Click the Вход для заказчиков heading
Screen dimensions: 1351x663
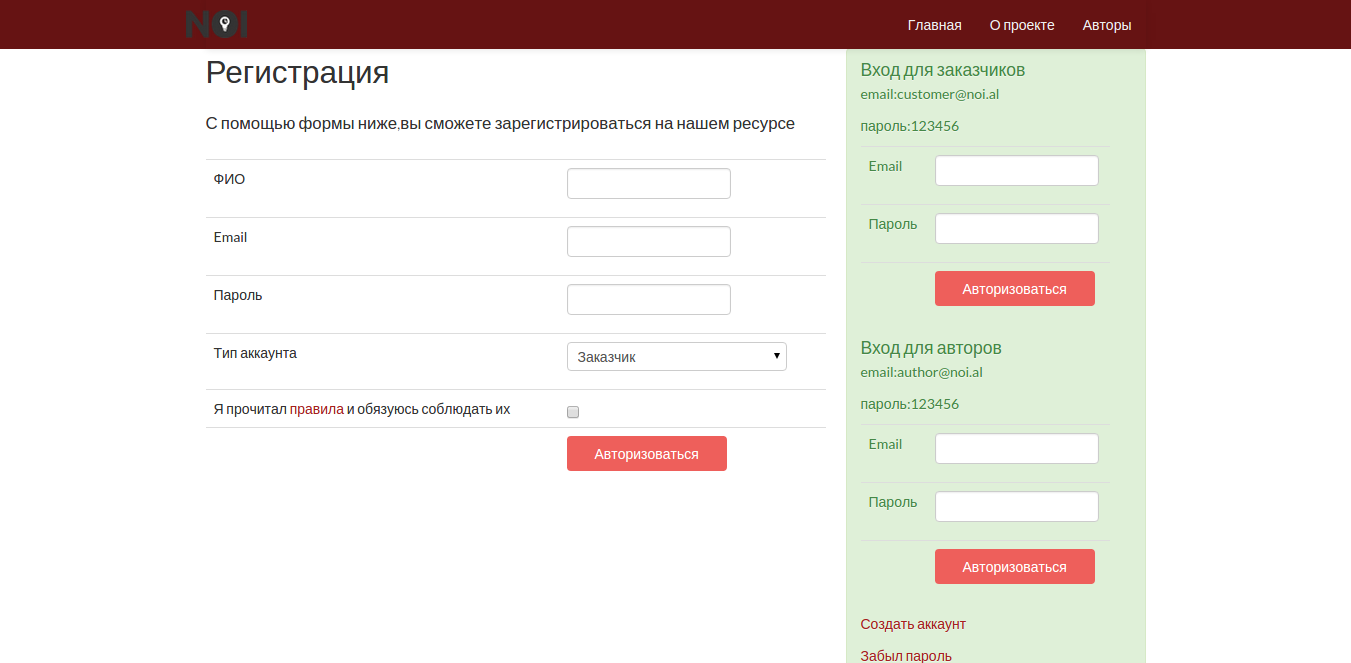[x=942, y=70]
